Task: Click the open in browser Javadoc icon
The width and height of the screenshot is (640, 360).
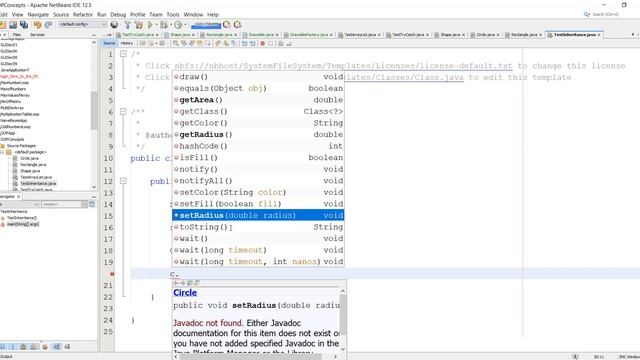Action: (190, 283)
